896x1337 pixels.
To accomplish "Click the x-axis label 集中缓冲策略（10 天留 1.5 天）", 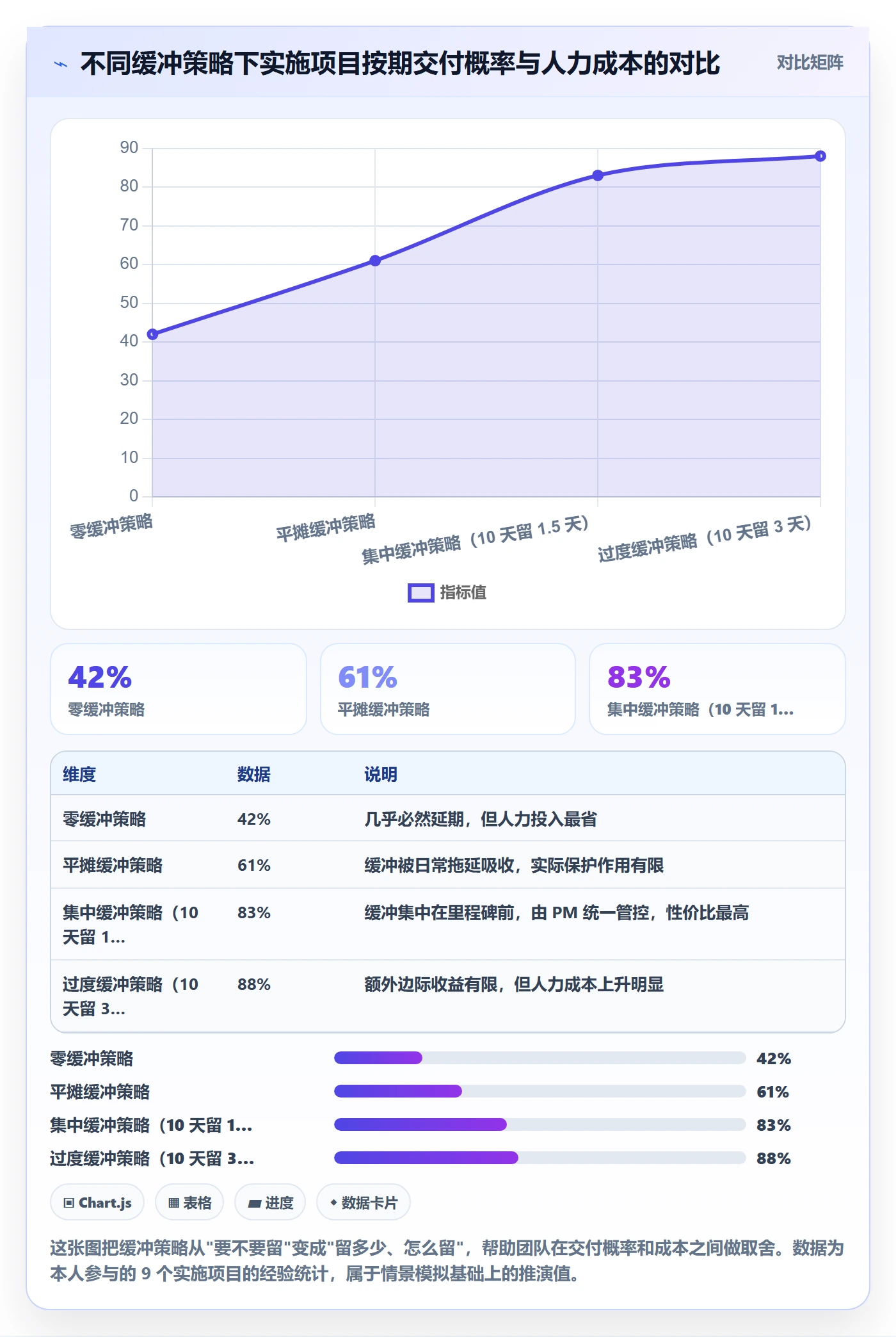I will coord(476,539).
